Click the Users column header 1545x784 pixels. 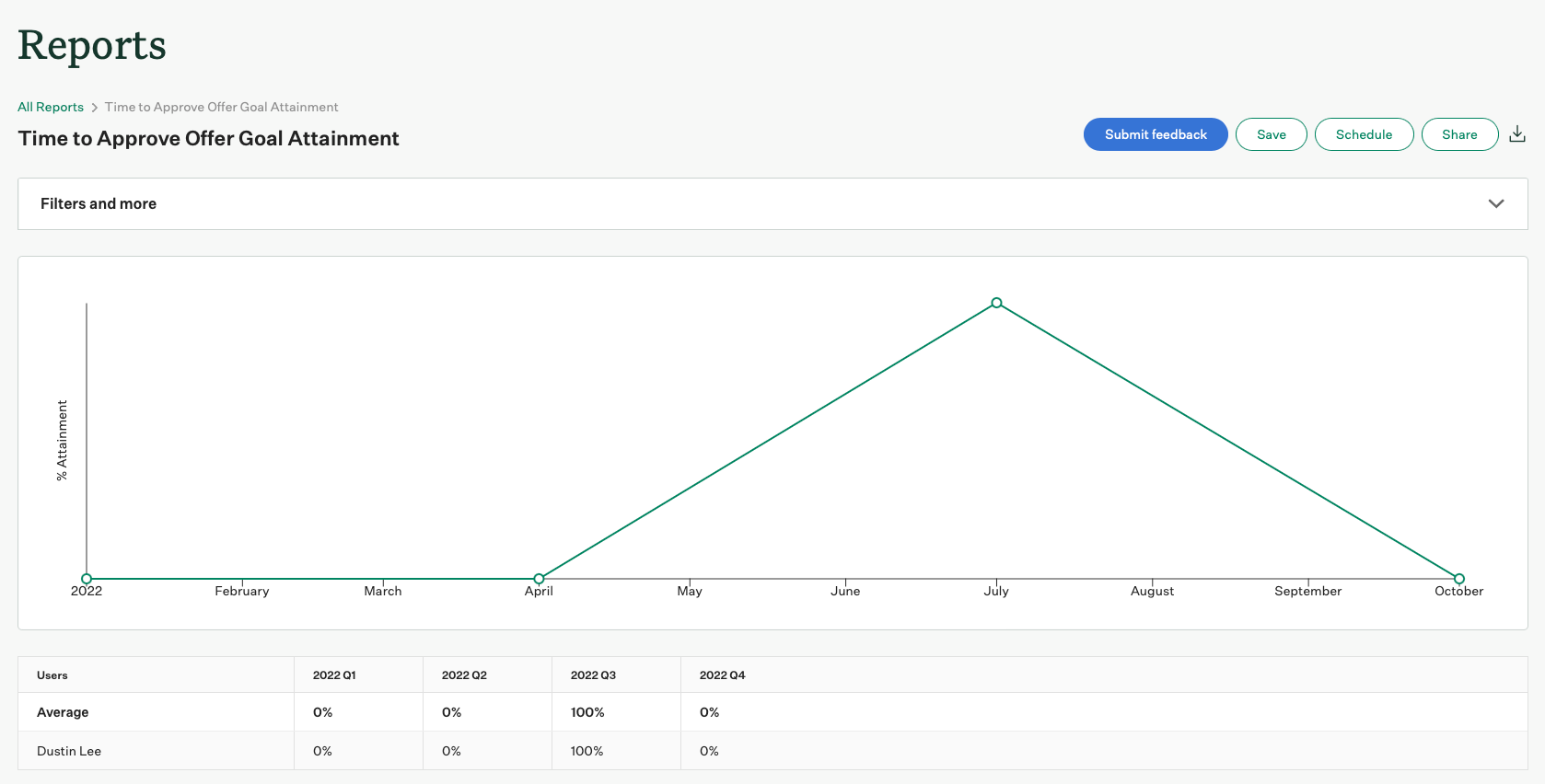(x=52, y=675)
